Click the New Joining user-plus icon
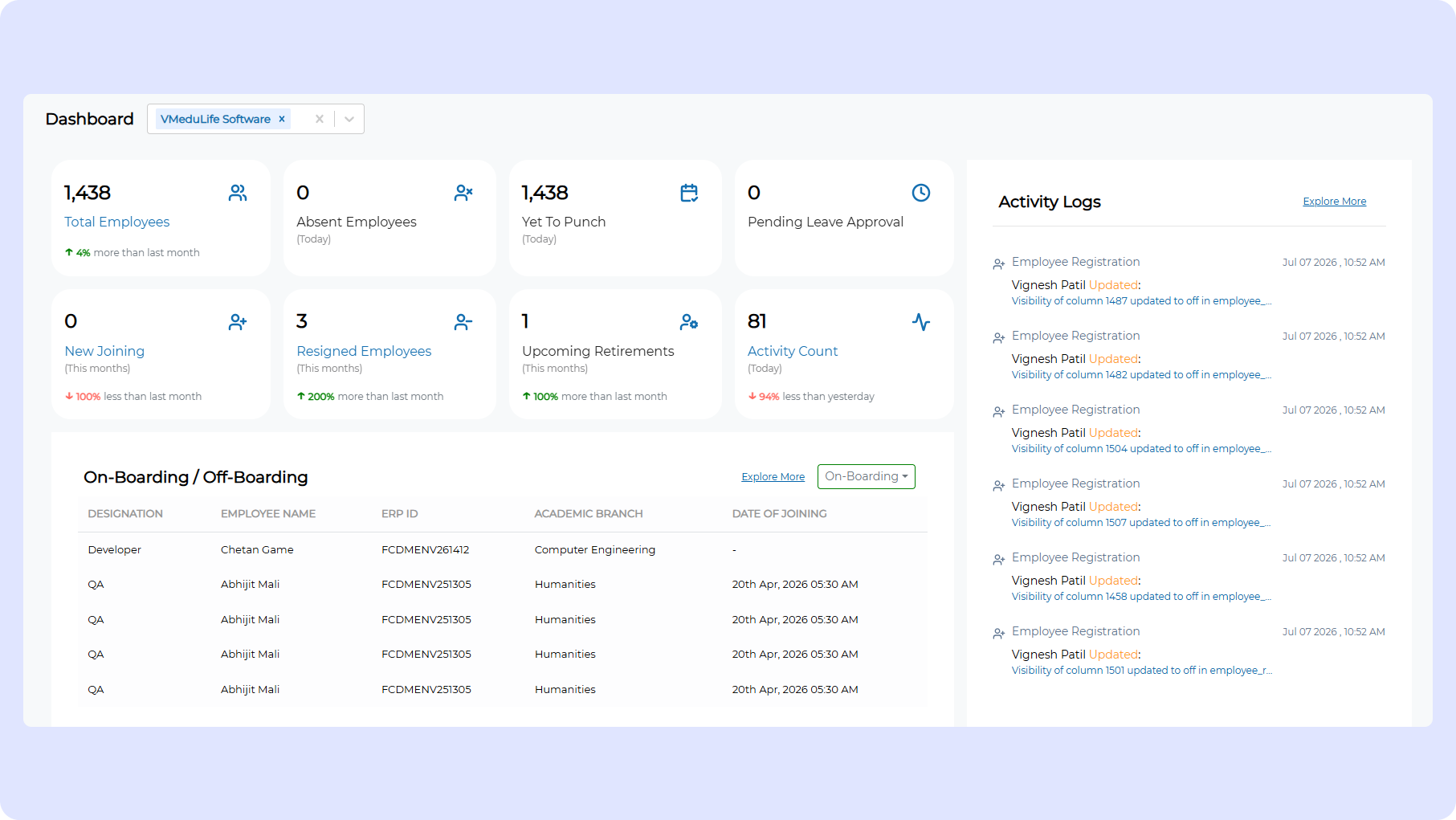This screenshot has height=820, width=1456. 238,322
